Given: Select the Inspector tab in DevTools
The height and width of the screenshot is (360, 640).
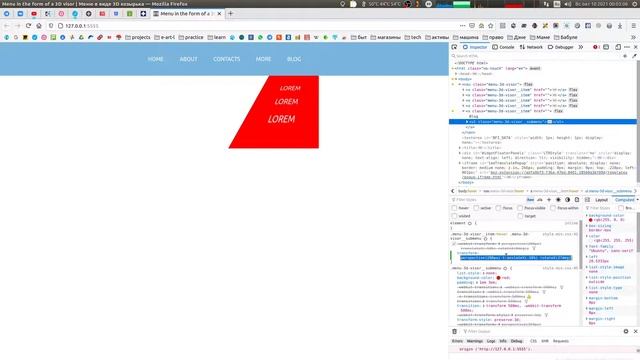Looking at the screenshot, I should pos(475,47).
